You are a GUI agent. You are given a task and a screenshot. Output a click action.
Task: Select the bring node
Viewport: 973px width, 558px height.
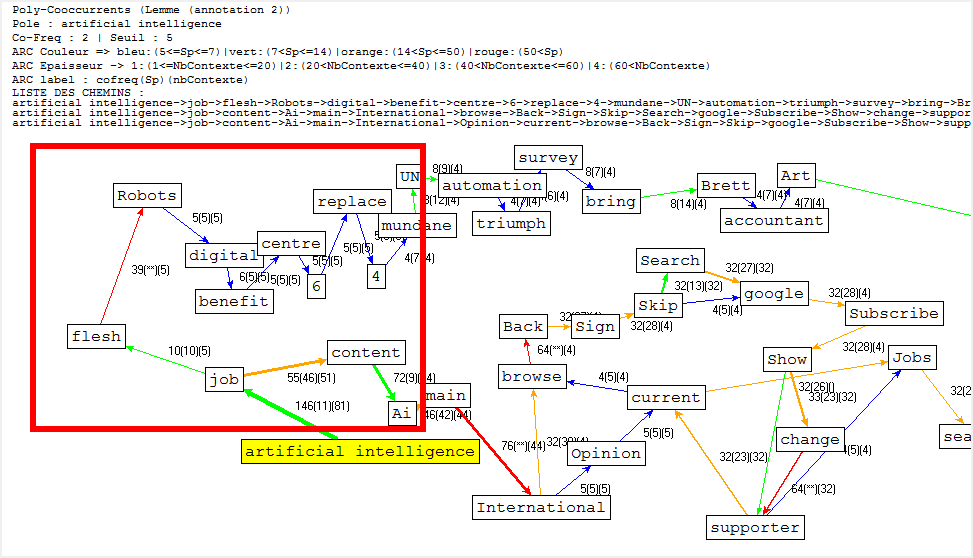click(x=611, y=201)
